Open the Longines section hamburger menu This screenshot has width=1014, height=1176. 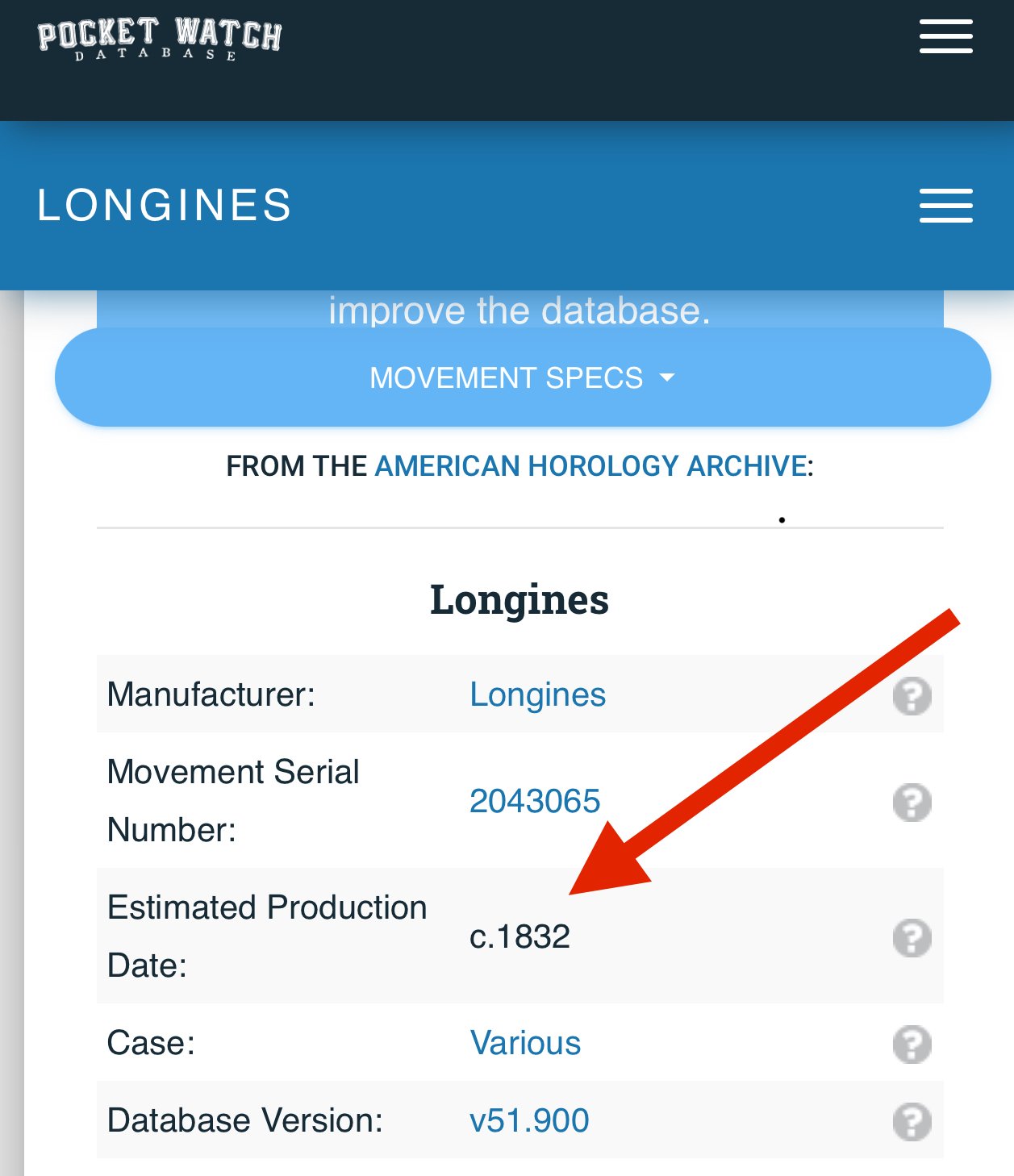point(945,206)
